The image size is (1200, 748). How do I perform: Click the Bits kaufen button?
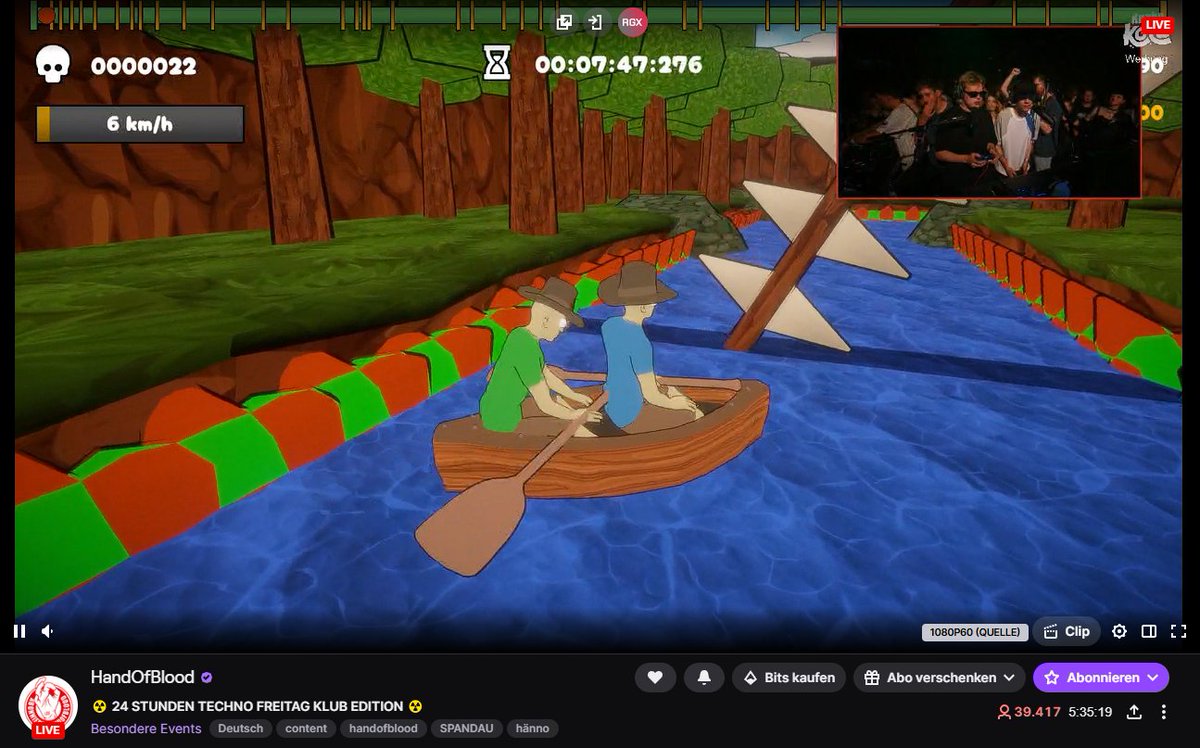790,677
